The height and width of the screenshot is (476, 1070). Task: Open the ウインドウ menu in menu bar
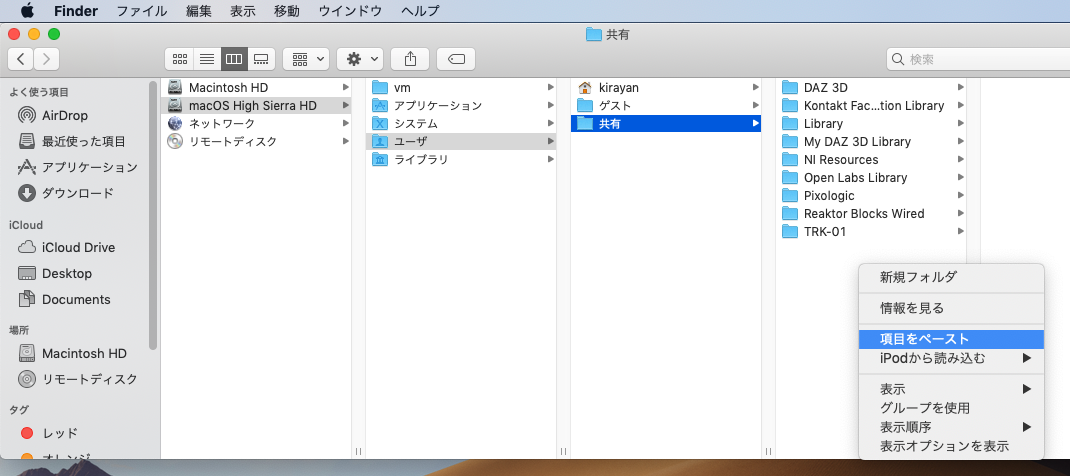350,11
